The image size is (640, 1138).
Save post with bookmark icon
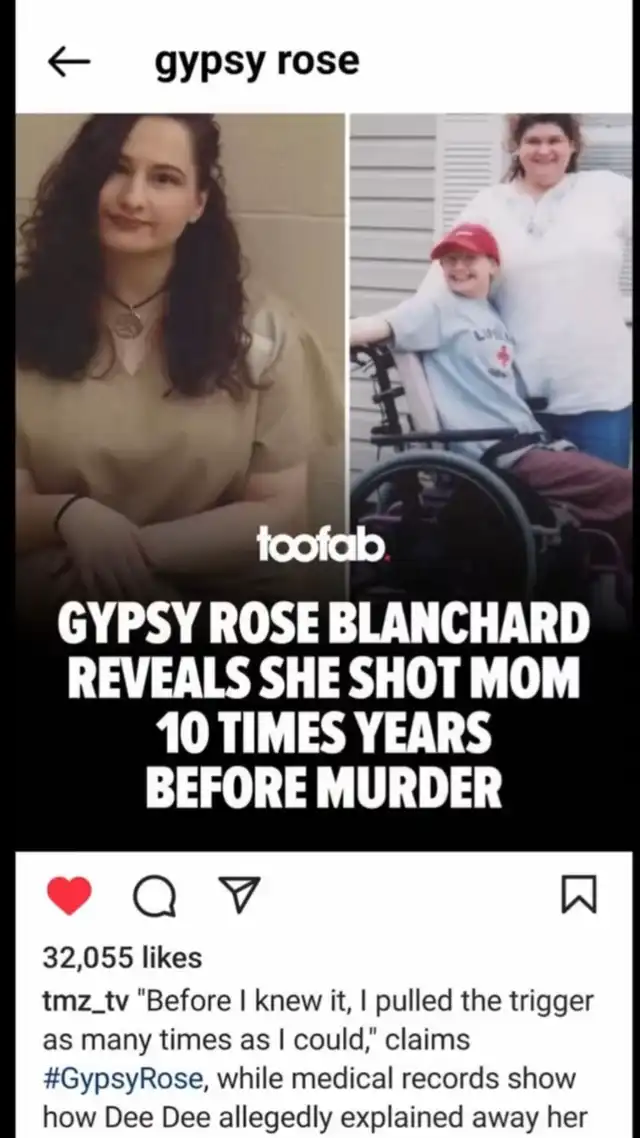(x=580, y=895)
